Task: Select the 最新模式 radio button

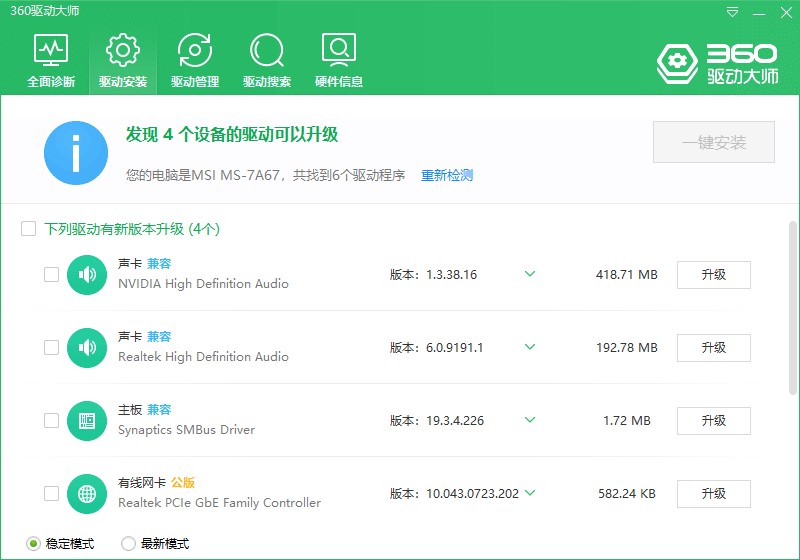Action: click(129, 544)
